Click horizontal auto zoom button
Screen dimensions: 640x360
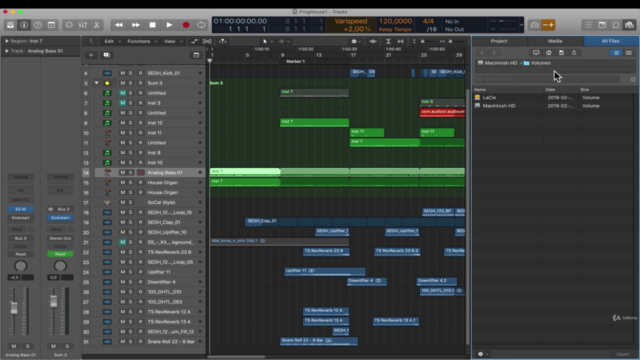click(x=400, y=41)
